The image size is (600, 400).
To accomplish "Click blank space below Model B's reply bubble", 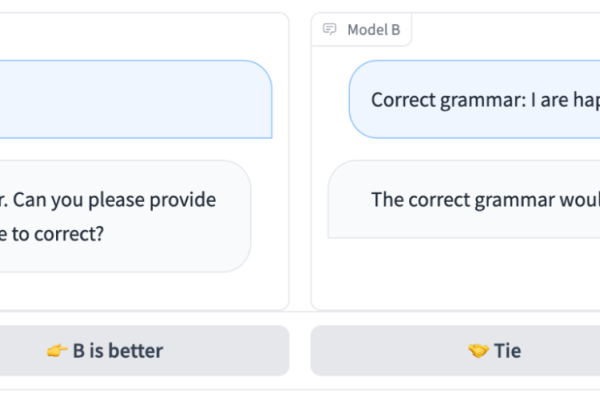I will point(455,274).
